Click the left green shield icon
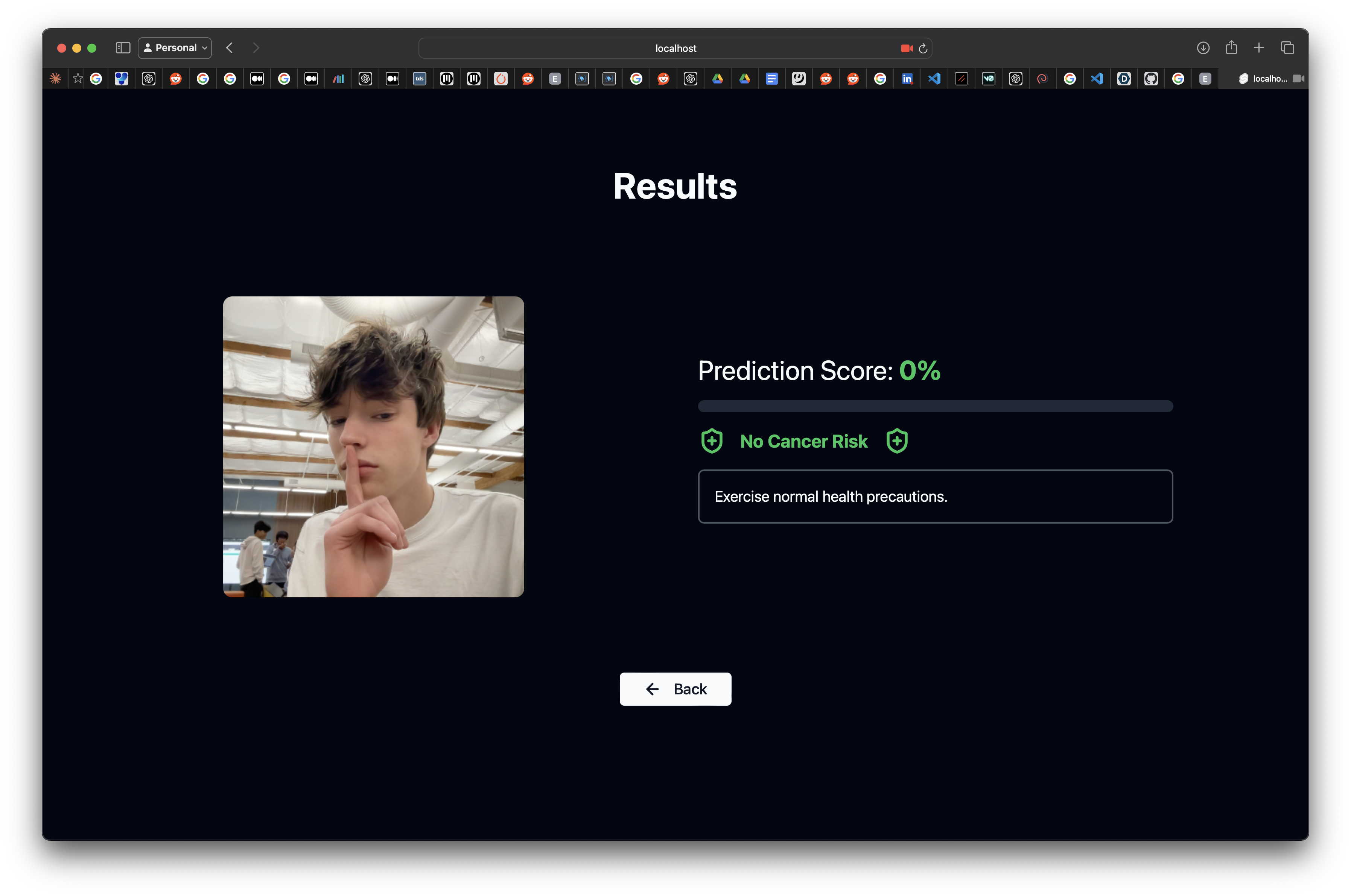The height and width of the screenshot is (896, 1351). (712, 441)
